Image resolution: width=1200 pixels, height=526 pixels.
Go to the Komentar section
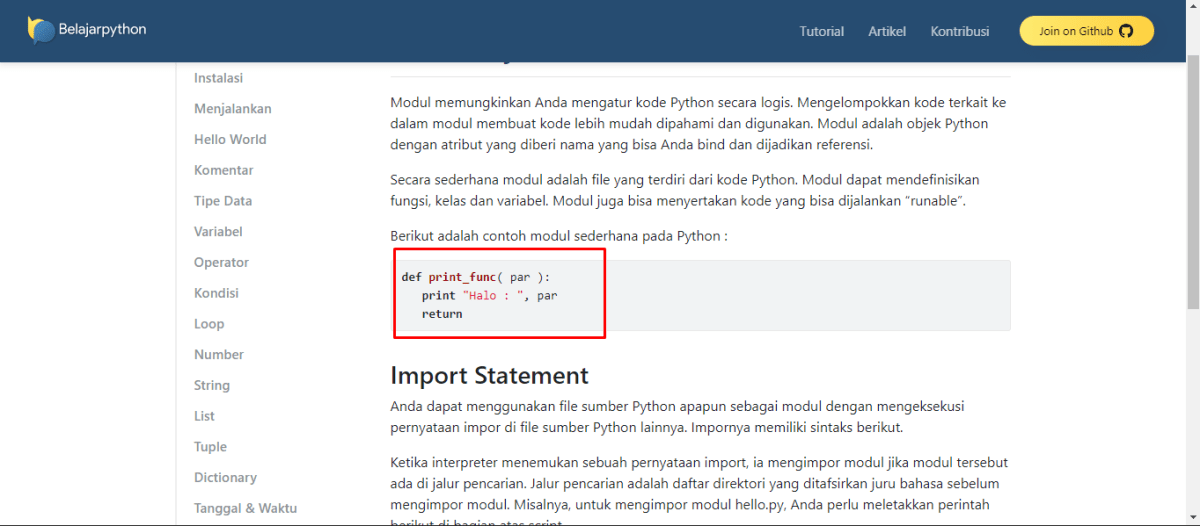[223, 170]
